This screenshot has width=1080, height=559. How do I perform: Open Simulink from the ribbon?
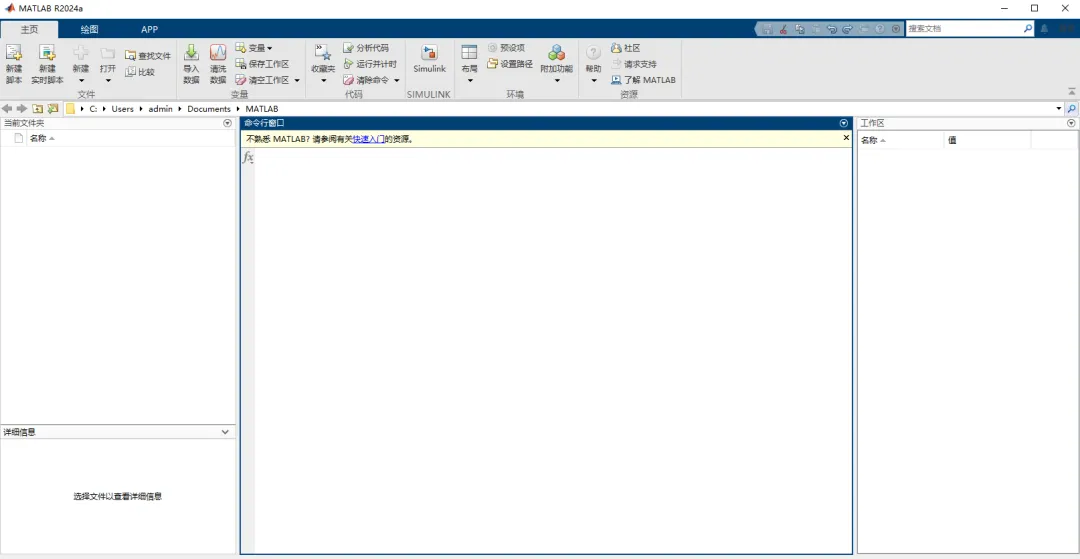(430, 59)
